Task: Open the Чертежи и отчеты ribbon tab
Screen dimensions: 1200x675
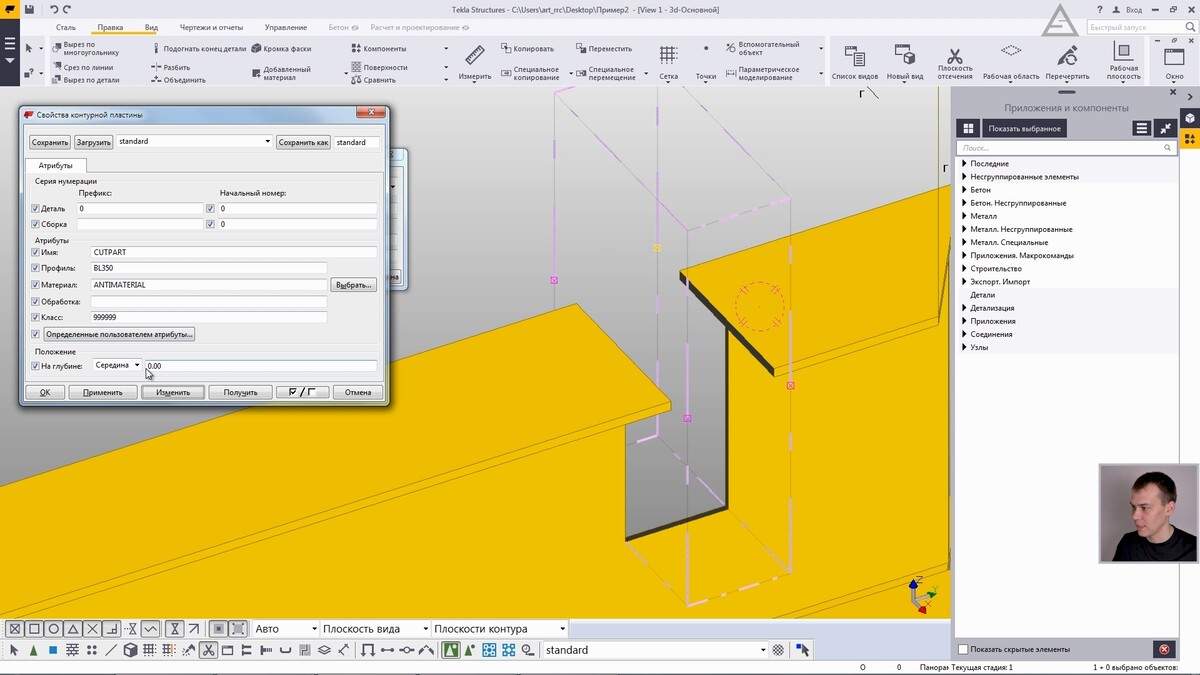Action: [211, 28]
